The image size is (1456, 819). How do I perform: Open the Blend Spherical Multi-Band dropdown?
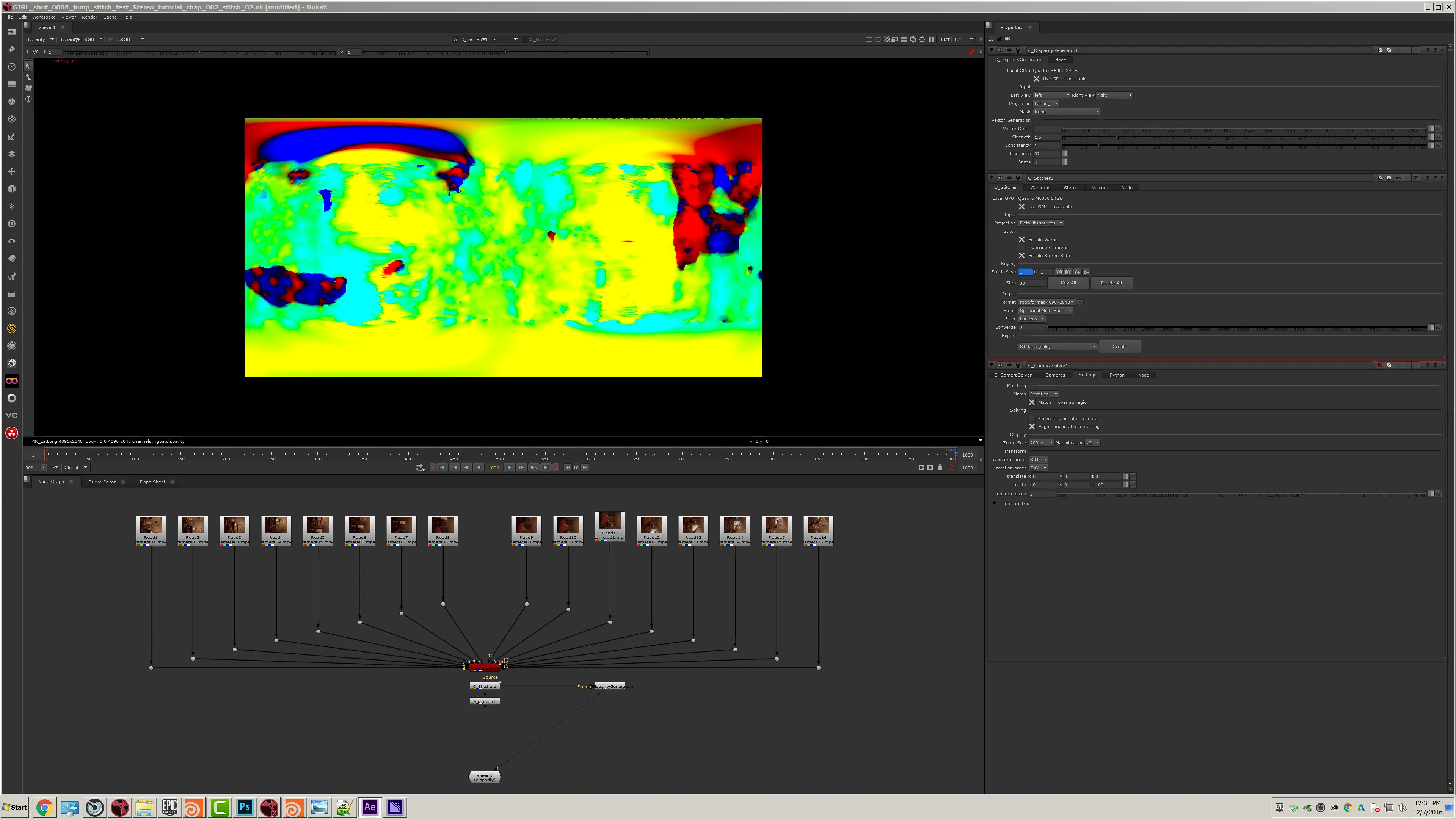point(1045,311)
